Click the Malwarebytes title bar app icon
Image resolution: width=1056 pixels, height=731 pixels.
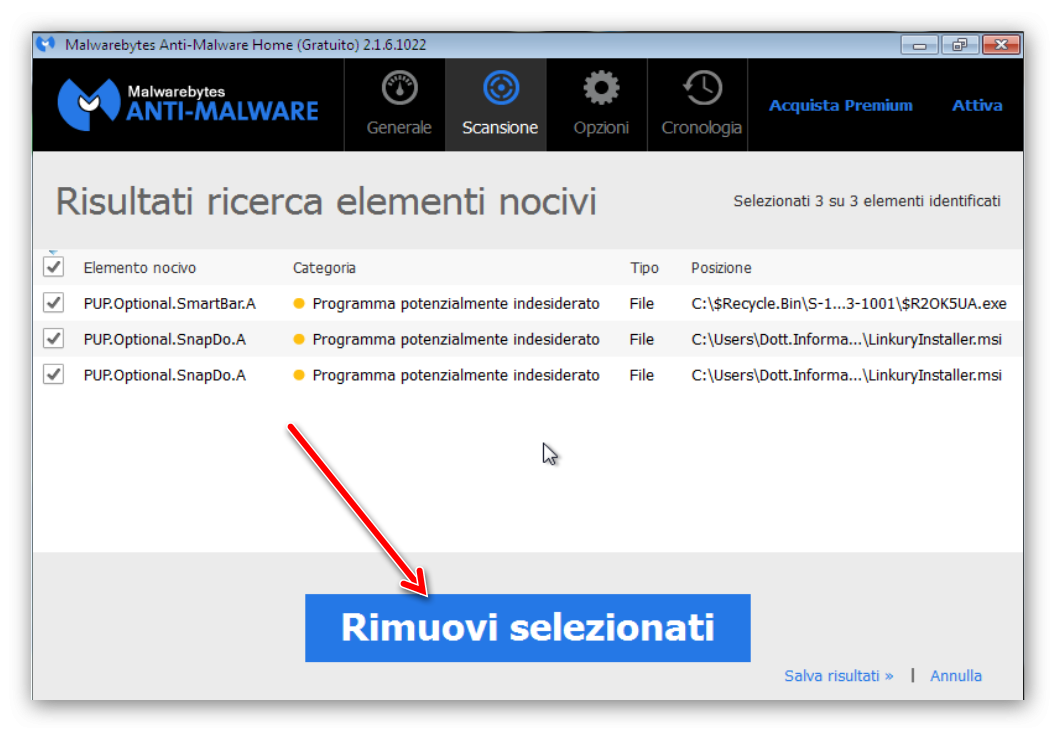tap(46, 44)
